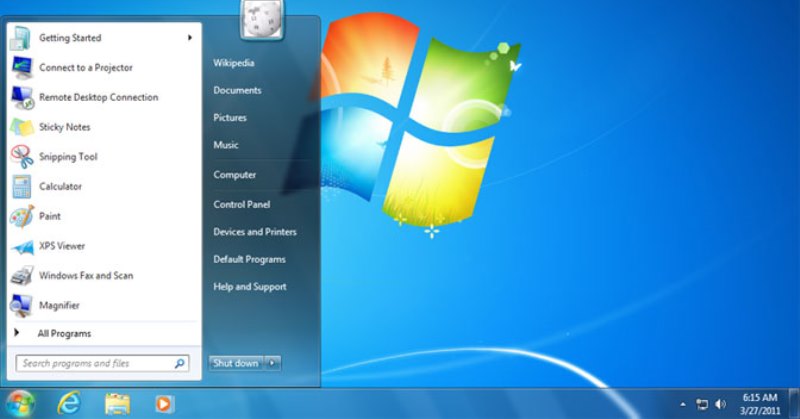Open the Magnifier icon
The image size is (800, 419).
coord(21,305)
